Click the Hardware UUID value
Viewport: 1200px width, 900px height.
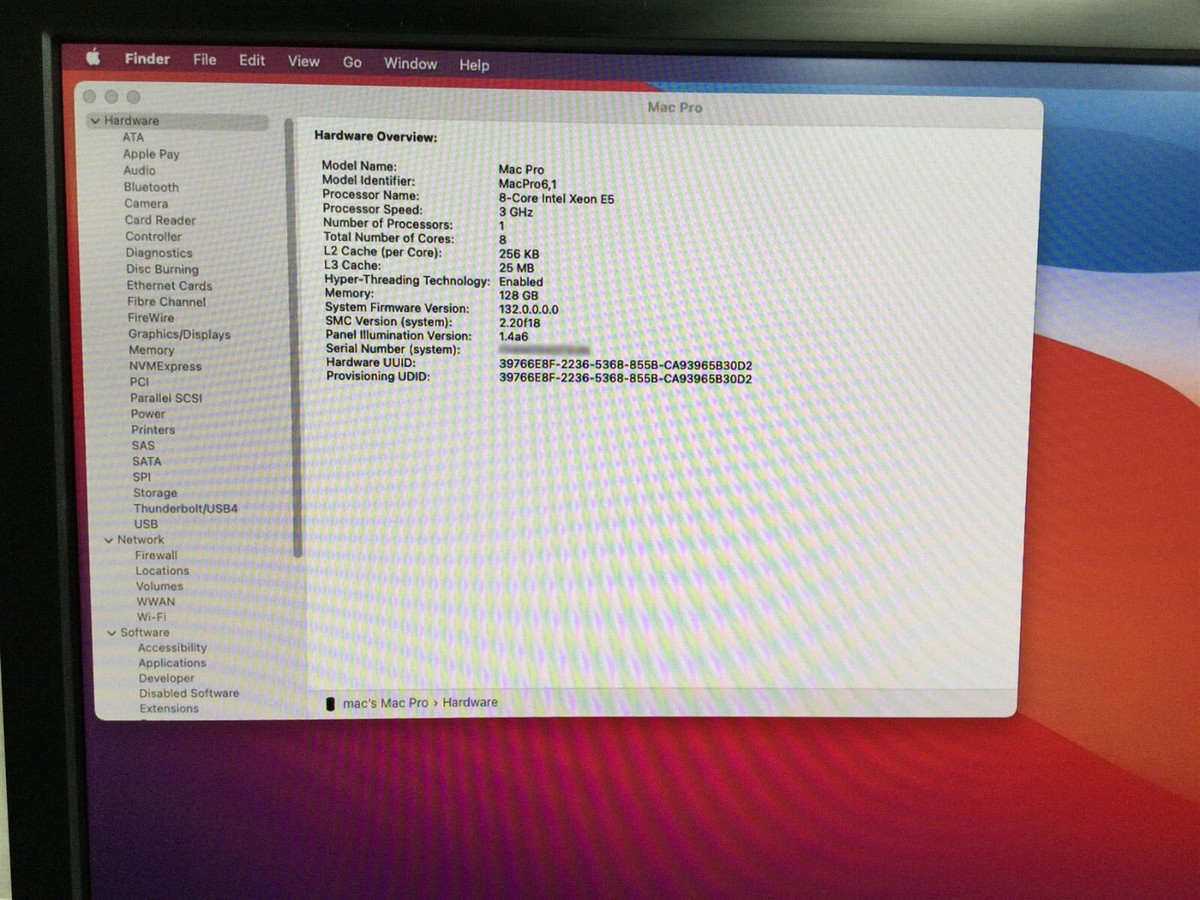(625, 365)
